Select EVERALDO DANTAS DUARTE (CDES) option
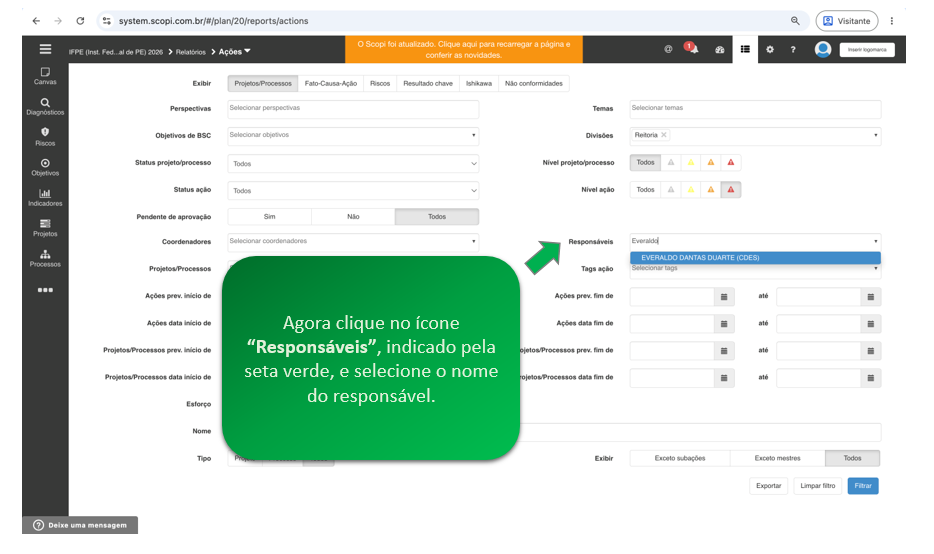Viewport: 934px width, 554px height. tap(755, 258)
